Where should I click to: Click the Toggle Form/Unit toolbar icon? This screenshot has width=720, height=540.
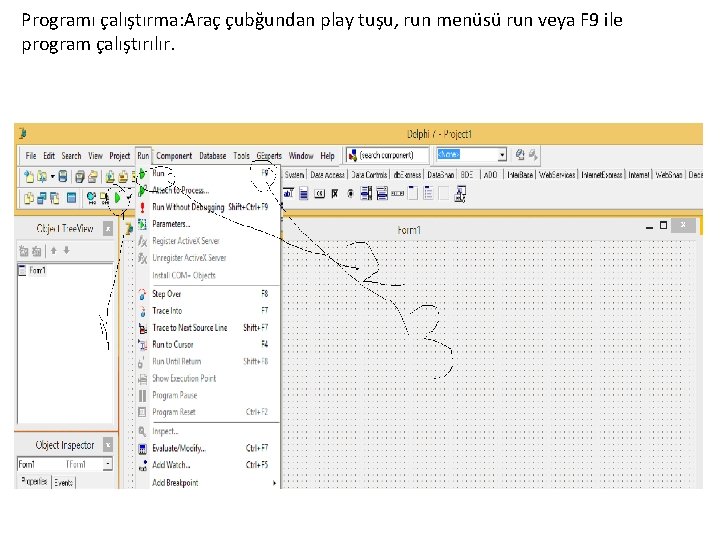point(54,198)
